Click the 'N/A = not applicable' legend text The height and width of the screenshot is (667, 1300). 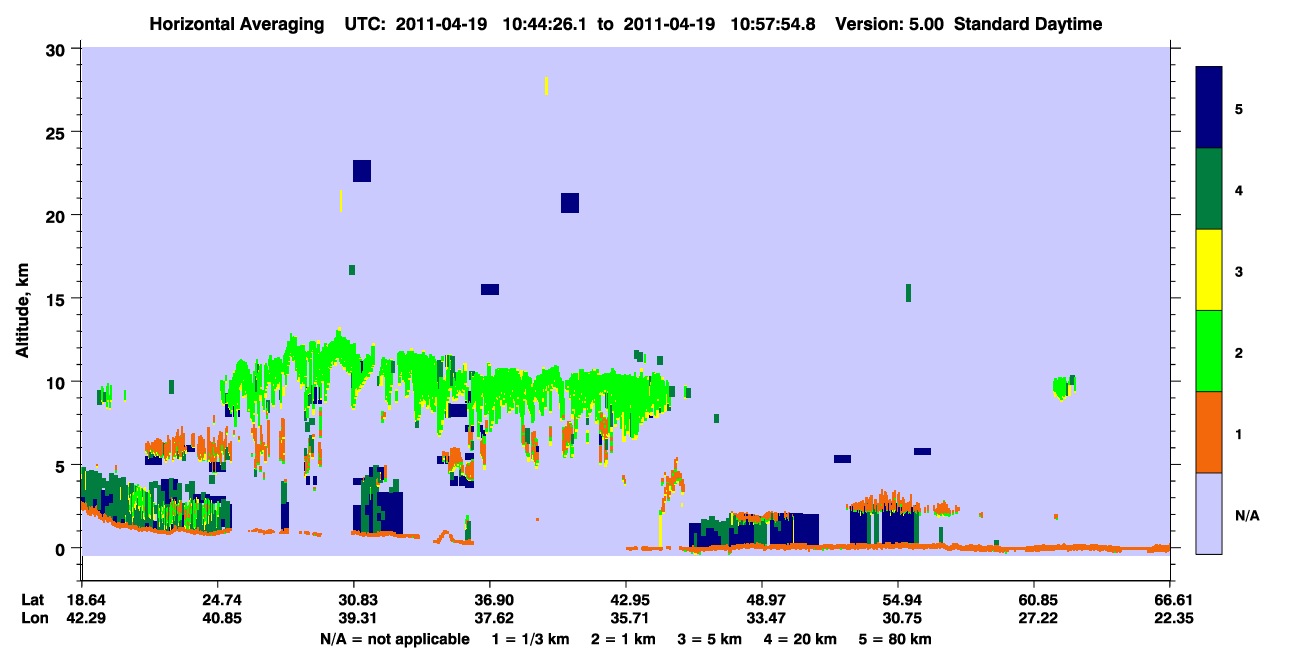[x=395, y=638]
